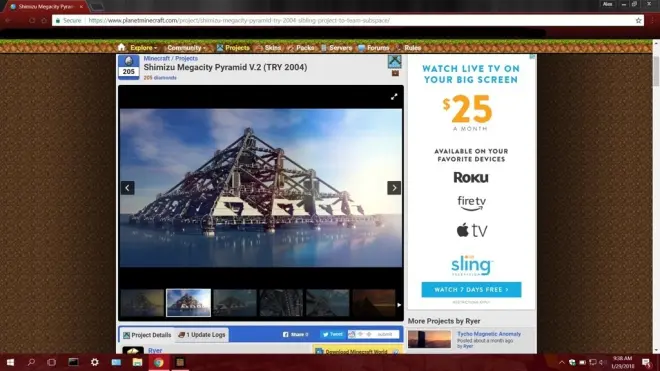660x371 pixels.
Task: Switch to Project Details tab
Action: 147,335
